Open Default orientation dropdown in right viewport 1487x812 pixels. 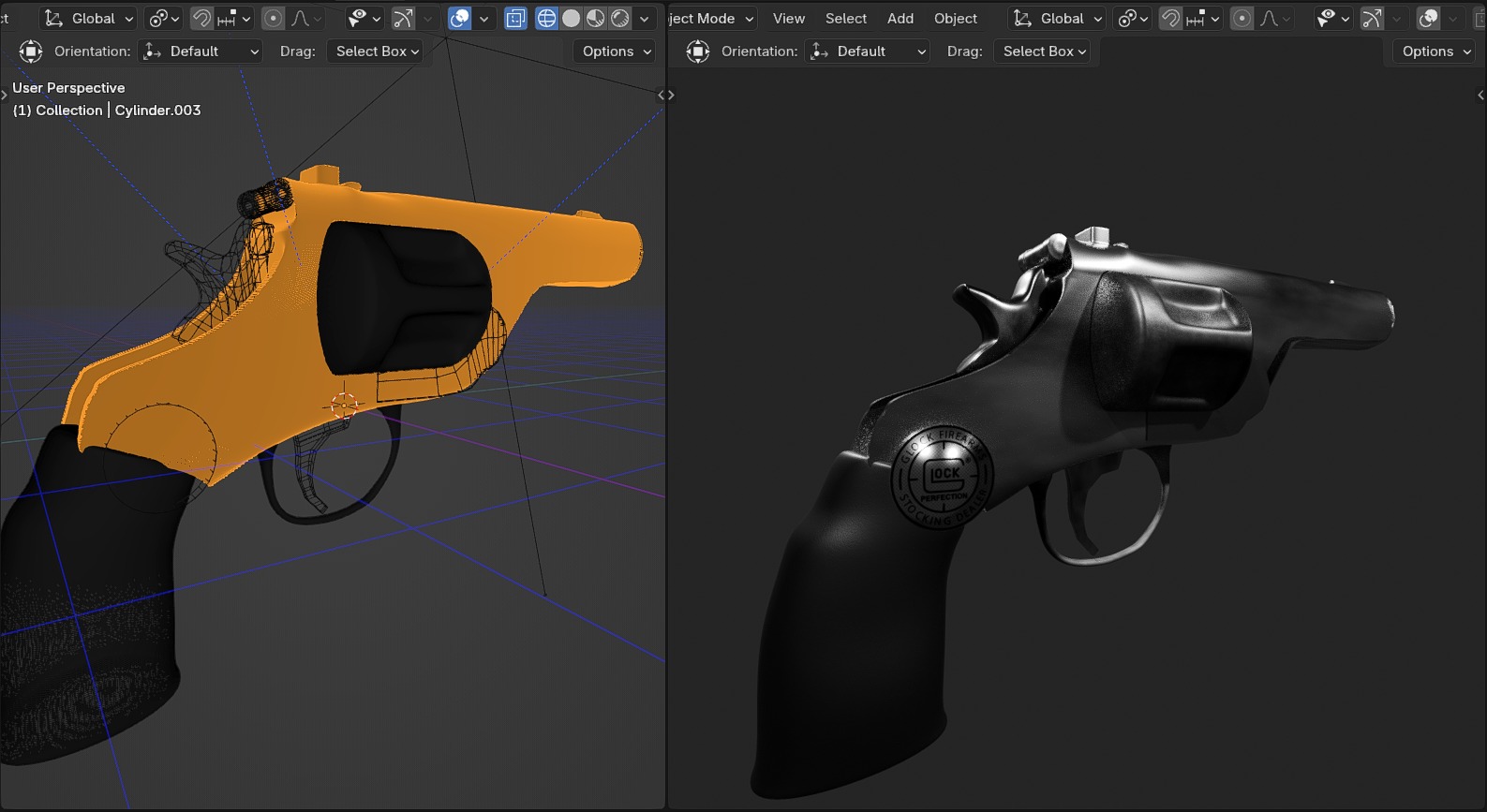[868, 52]
